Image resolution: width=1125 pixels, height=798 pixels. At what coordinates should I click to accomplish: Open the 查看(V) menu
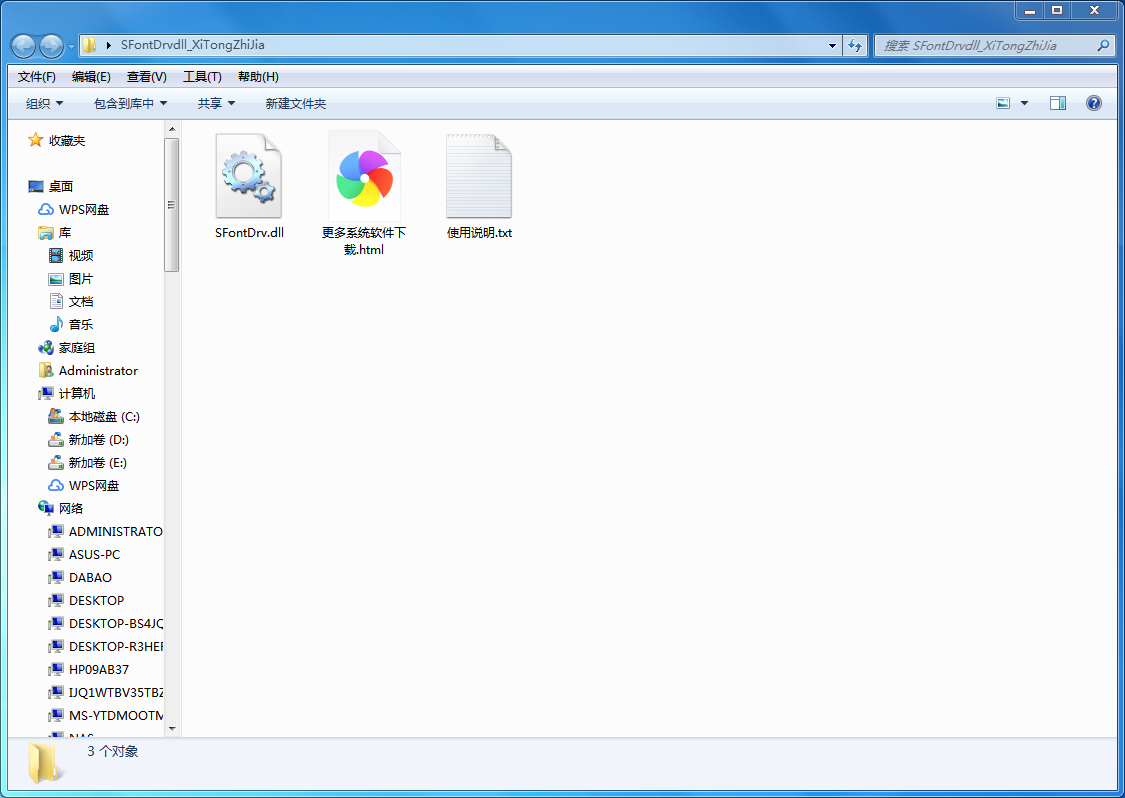(146, 77)
